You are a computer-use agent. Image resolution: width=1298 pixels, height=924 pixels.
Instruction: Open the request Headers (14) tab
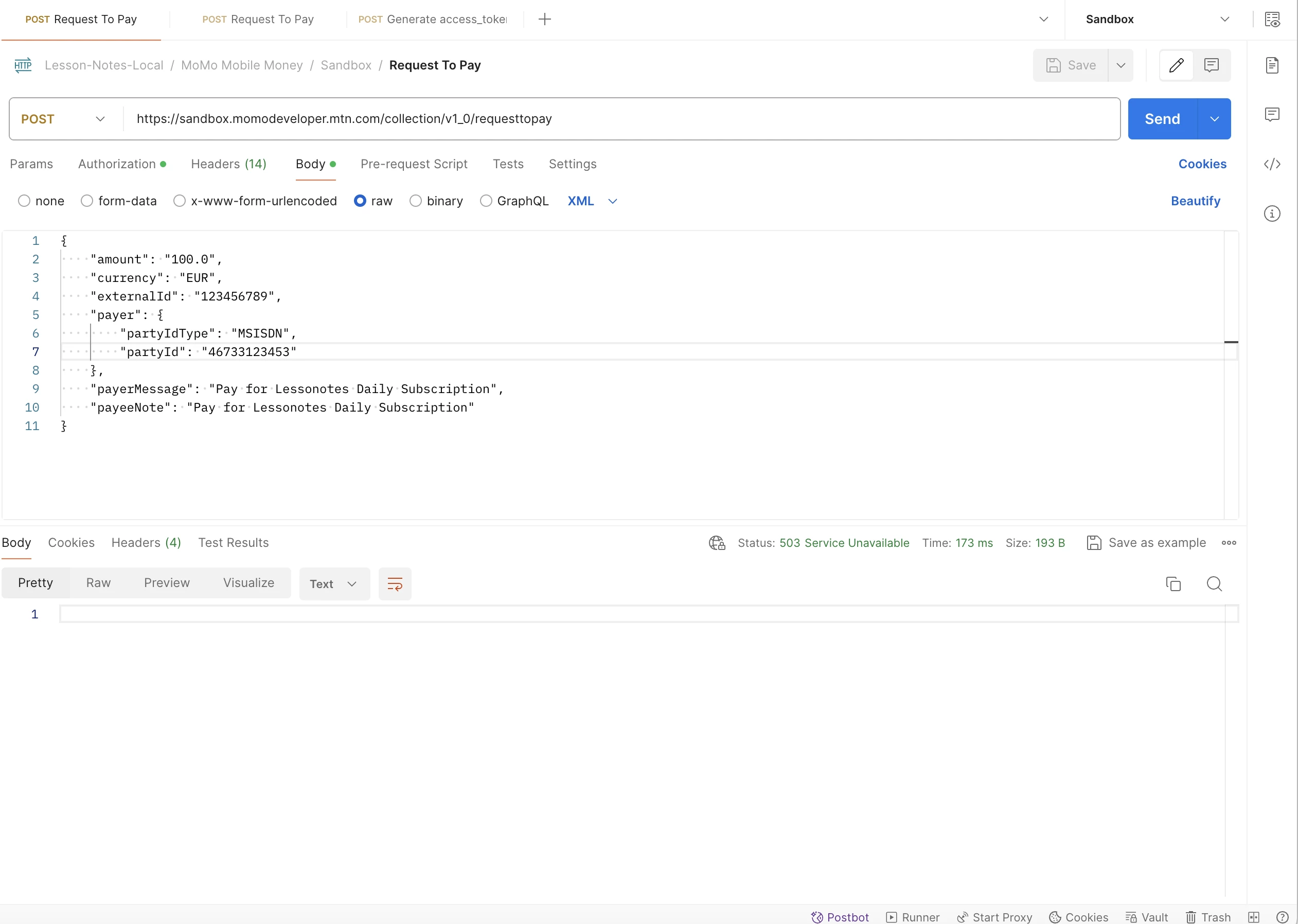coord(228,165)
